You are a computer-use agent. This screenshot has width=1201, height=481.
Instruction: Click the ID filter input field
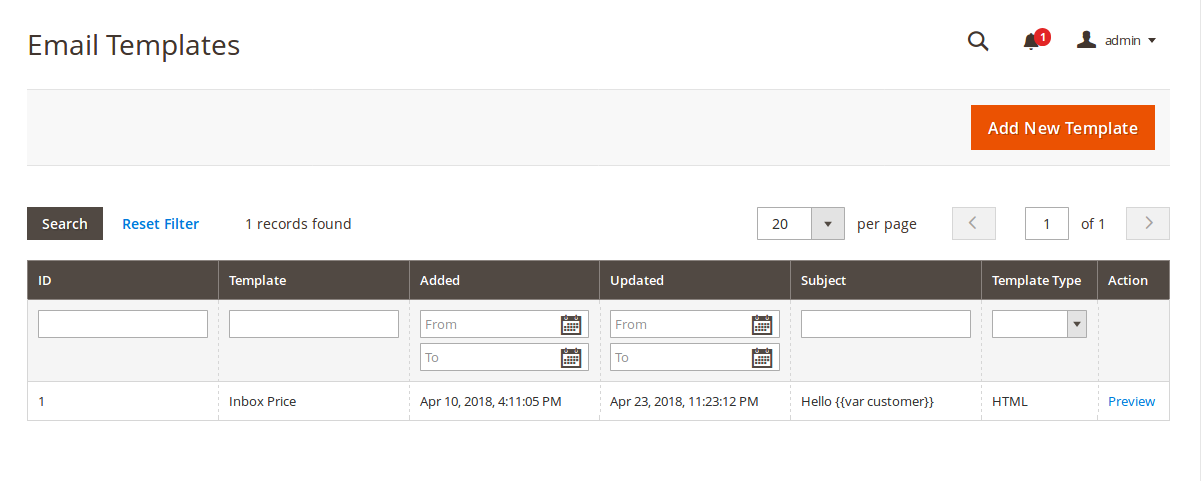click(123, 324)
